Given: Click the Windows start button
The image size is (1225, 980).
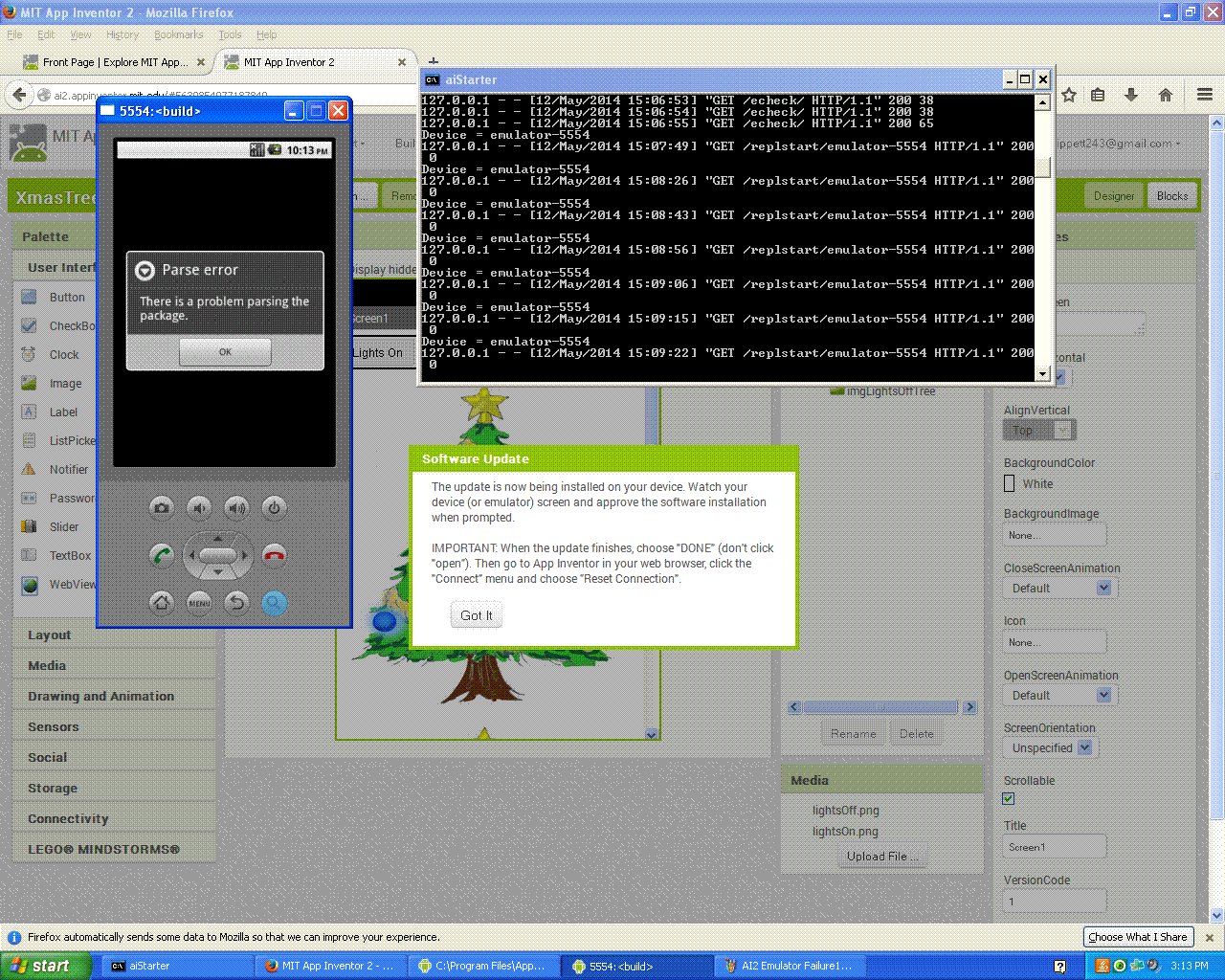Looking at the screenshot, I should [46, 966].
